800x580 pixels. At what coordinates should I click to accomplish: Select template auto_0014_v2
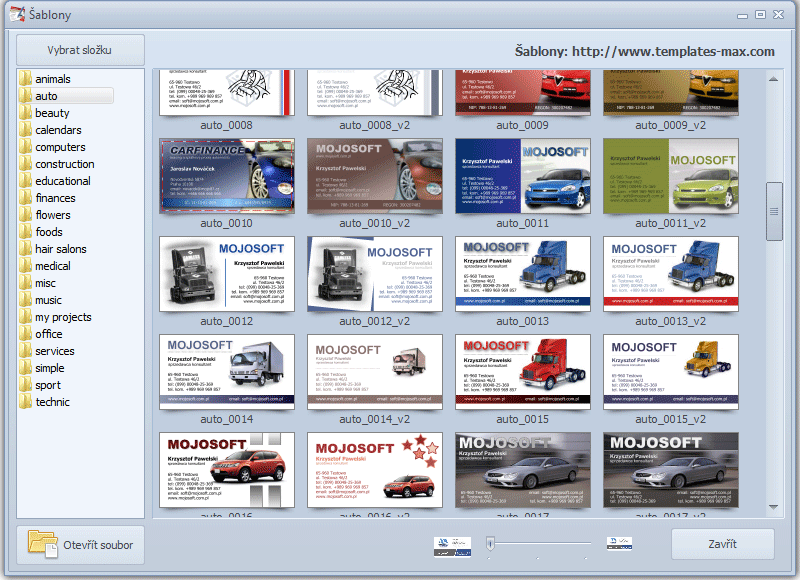(374, 372)
